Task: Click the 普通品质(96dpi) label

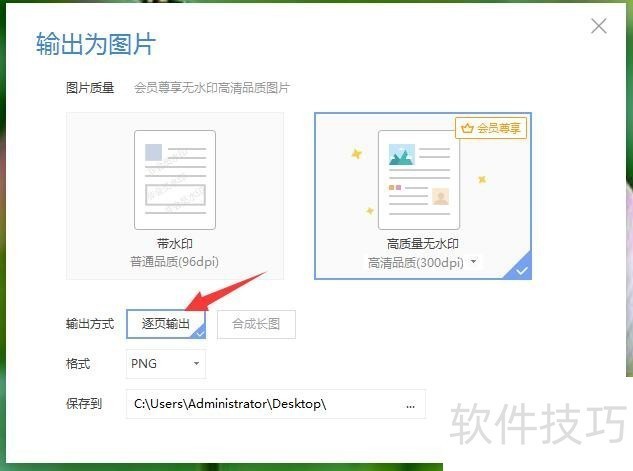Action: pos(174,262)
